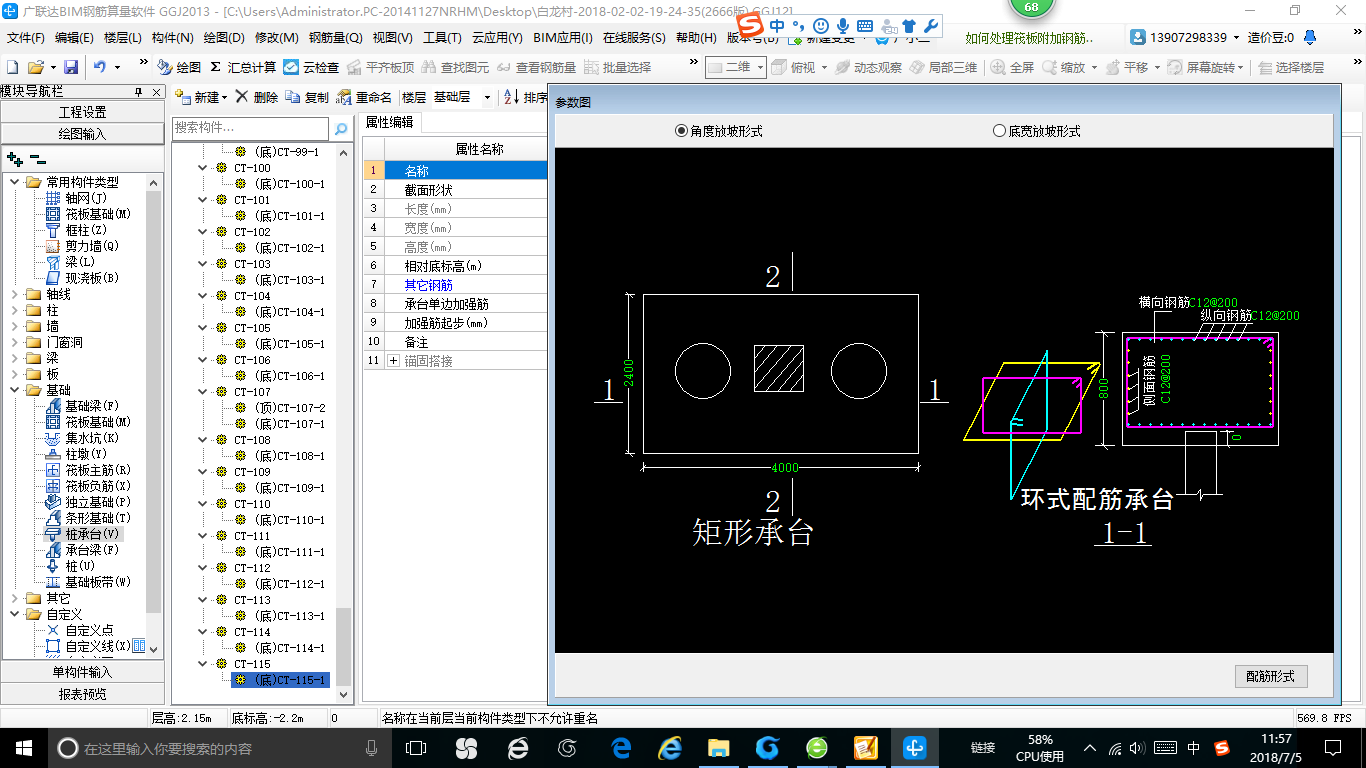1366x768 pixels.
Task: Click the Undo arrow icon
Action: coord(100,67)
